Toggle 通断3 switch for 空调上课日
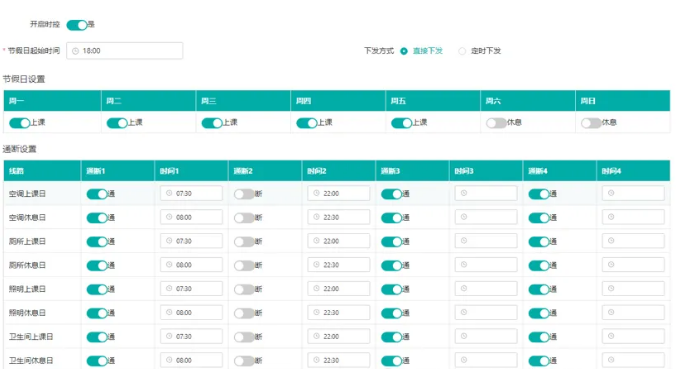 point(392,194)
